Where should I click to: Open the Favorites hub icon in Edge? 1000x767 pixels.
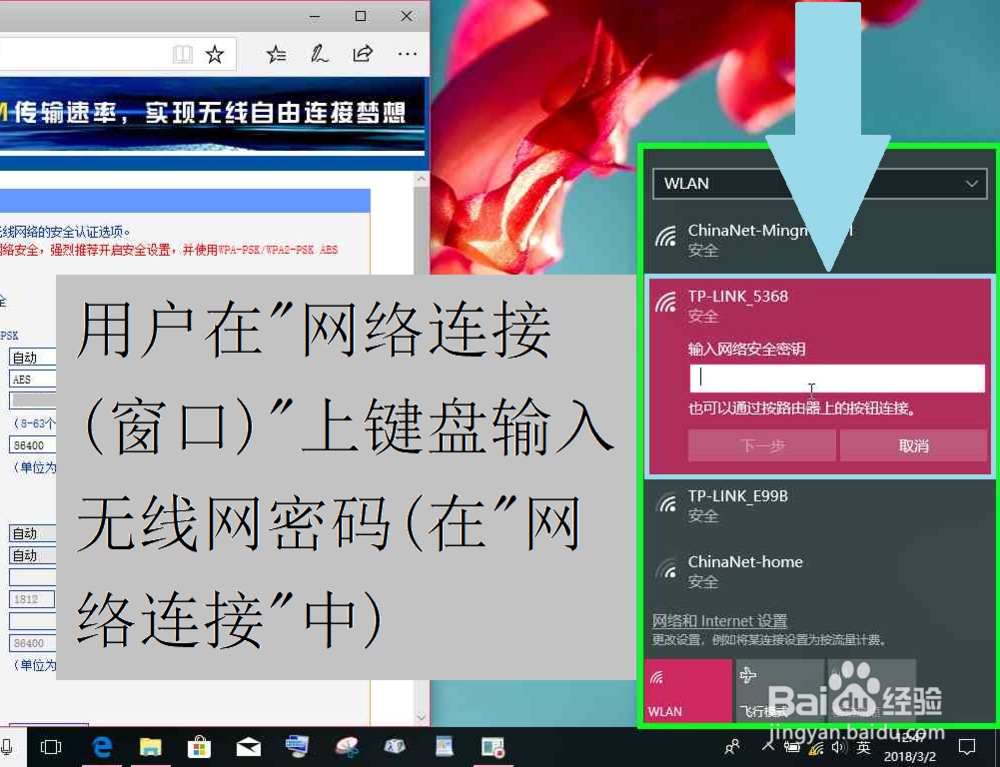click(x=276, y=56)
